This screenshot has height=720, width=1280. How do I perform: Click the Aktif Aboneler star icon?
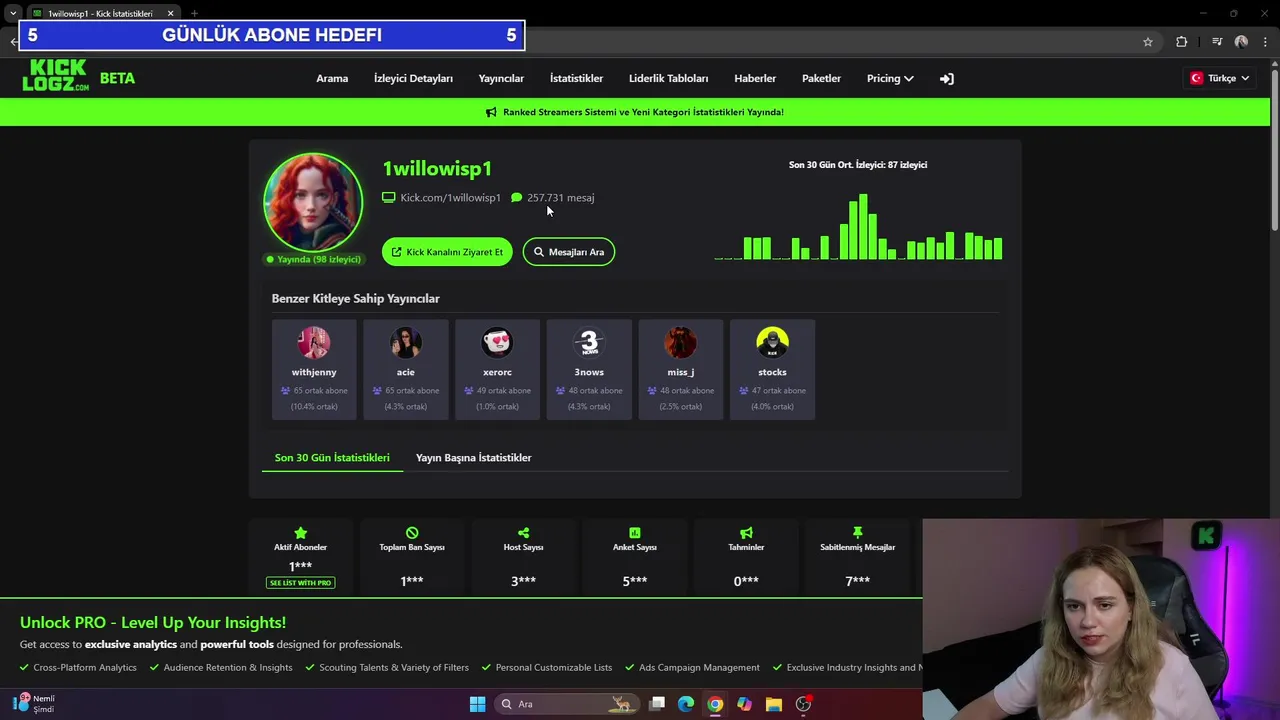[300, 533]
